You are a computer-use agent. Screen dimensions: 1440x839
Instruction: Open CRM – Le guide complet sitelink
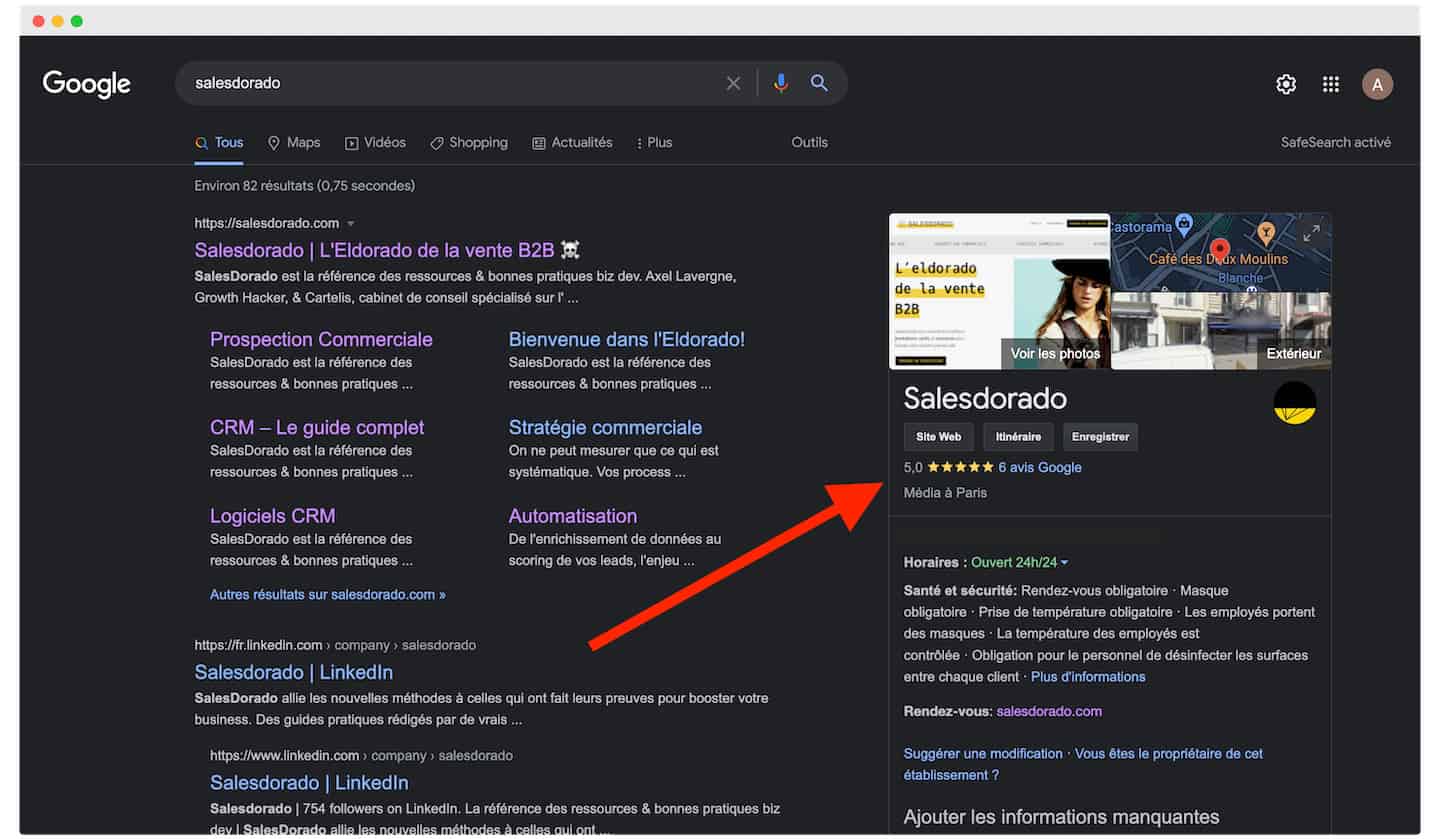point(317,428)
